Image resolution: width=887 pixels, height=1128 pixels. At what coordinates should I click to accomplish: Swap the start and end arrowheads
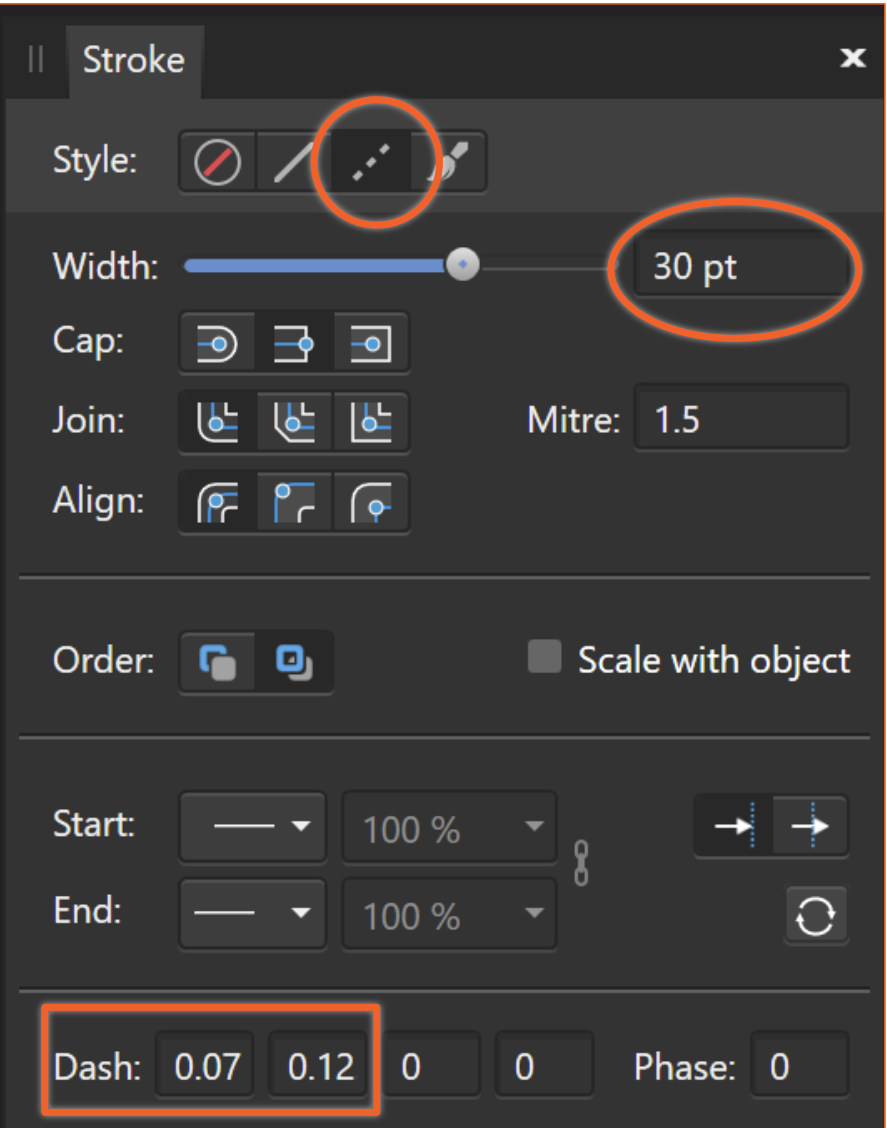pyautogui.click(x=815, y=916)
